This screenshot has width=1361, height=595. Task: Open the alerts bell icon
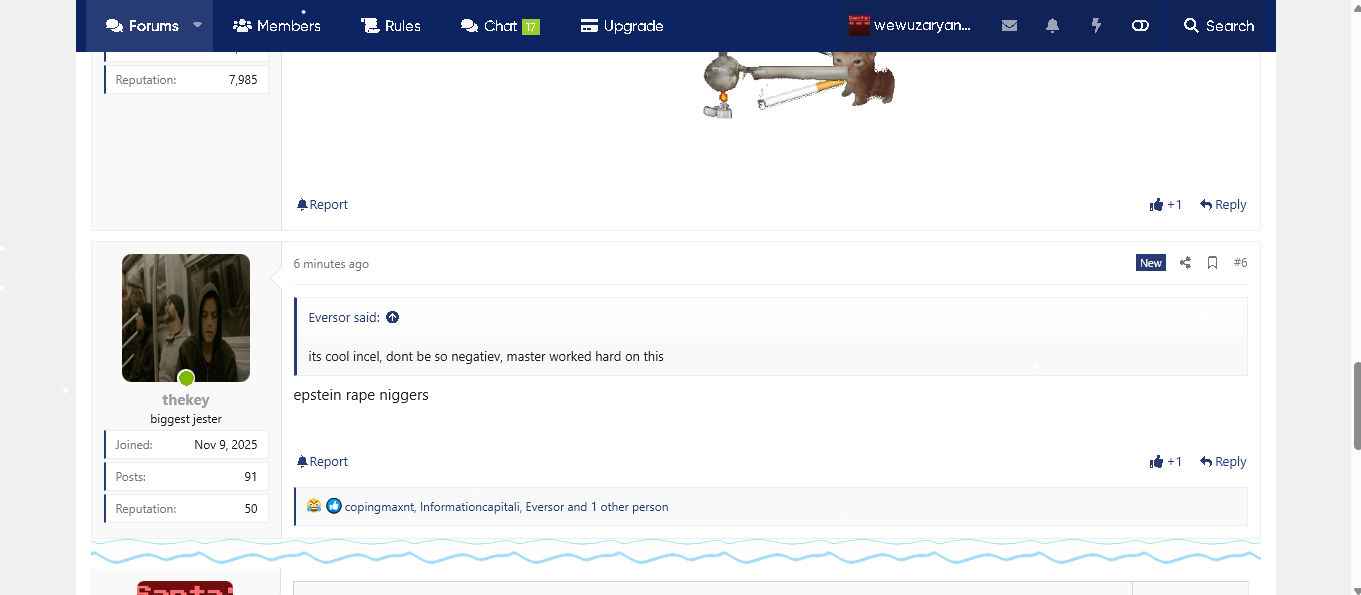click(x=1052, y=26)
